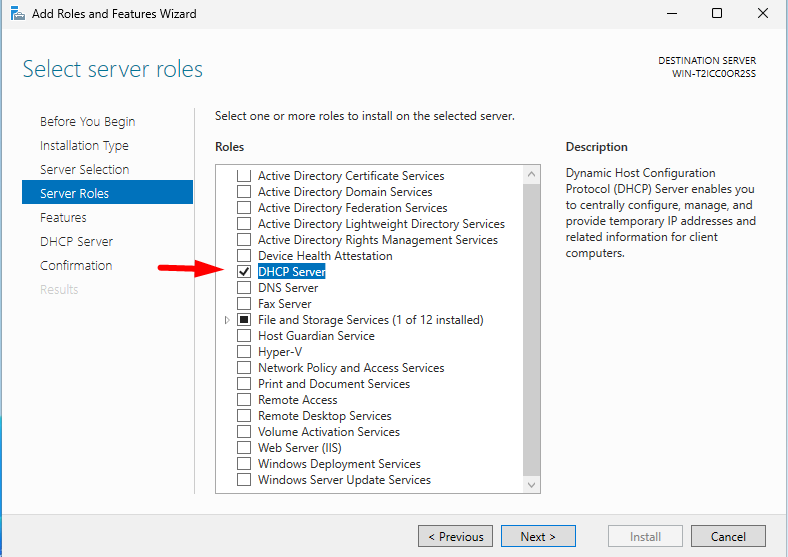Check Active Directory Rights Management Services

[x=244, y=240]
